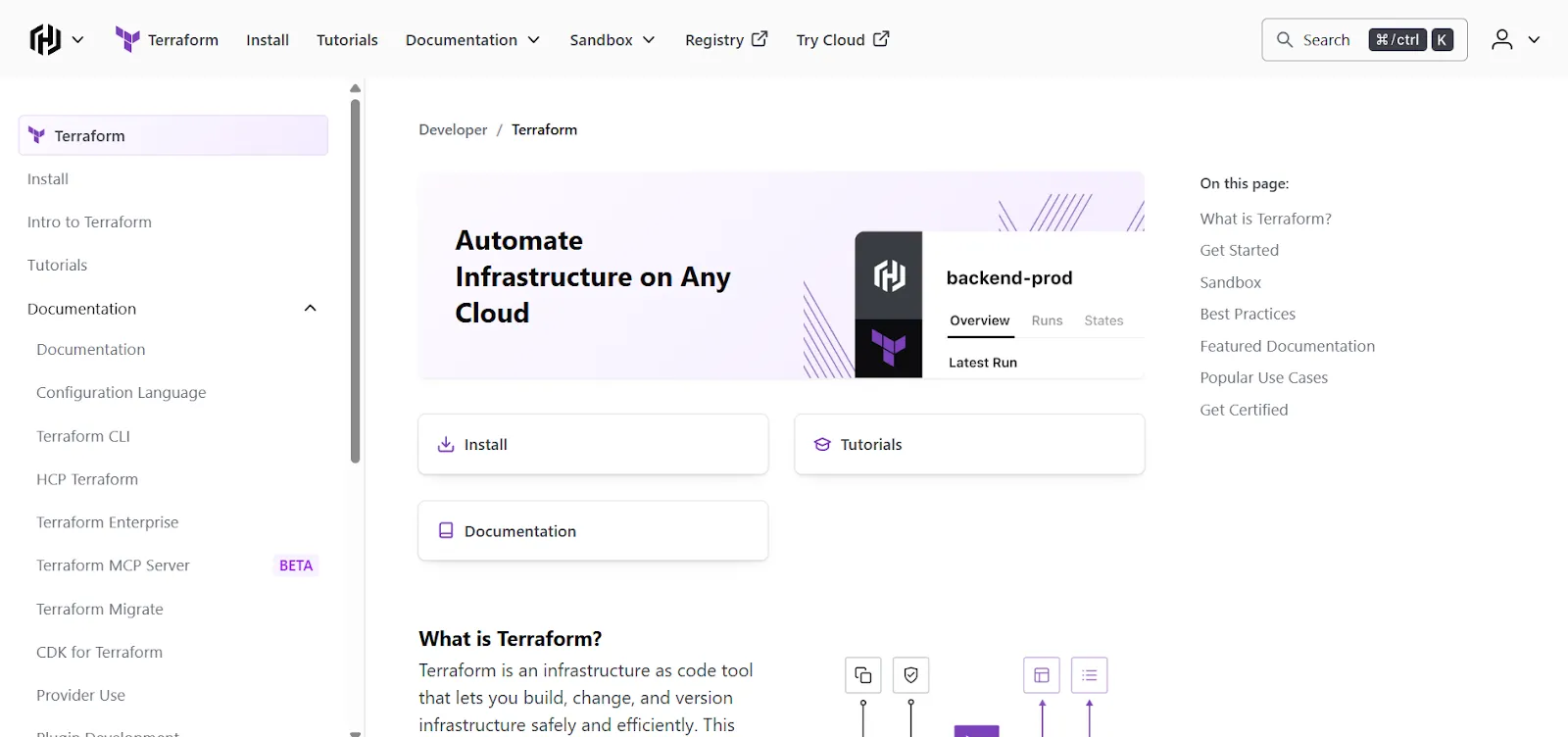
Task: Click the Developer breadcrumb link
Action: [453, 129]
